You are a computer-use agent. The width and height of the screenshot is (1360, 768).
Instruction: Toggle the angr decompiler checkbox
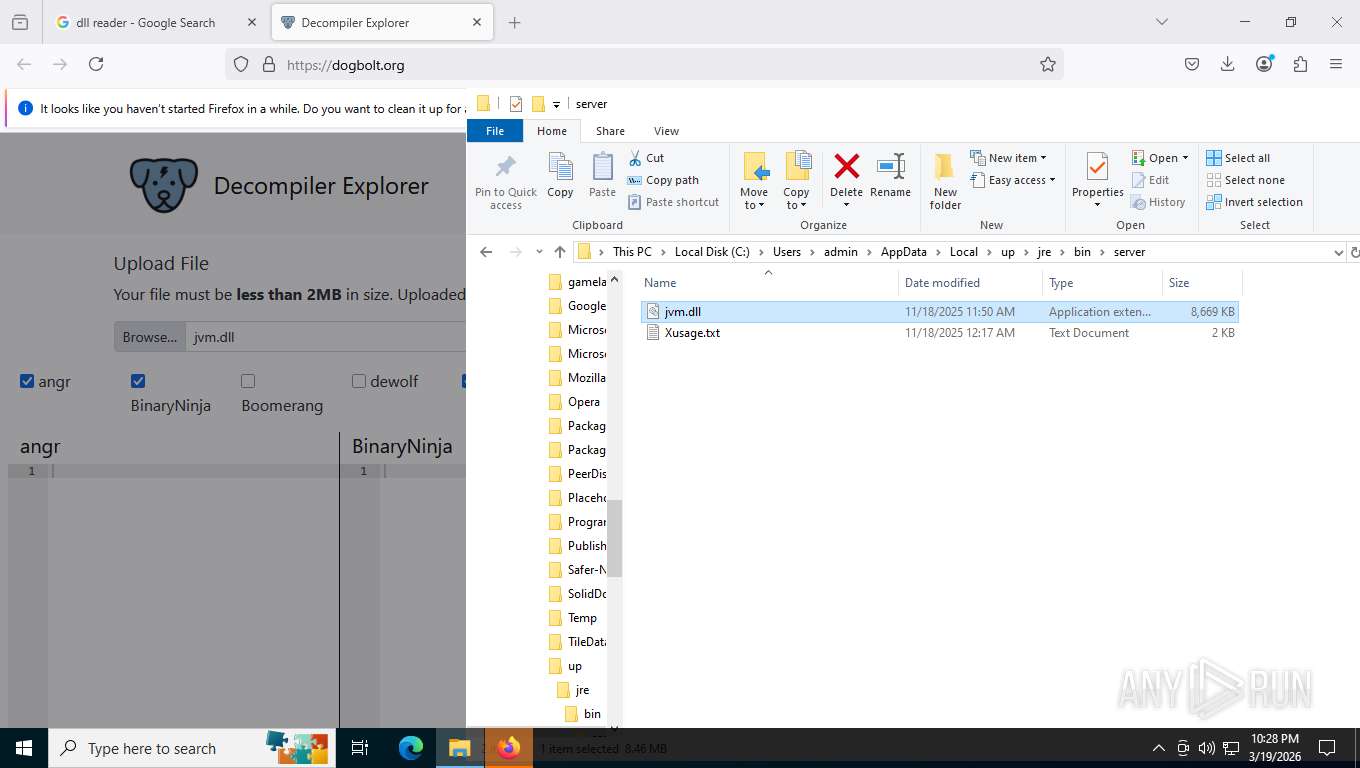(27, 381)
